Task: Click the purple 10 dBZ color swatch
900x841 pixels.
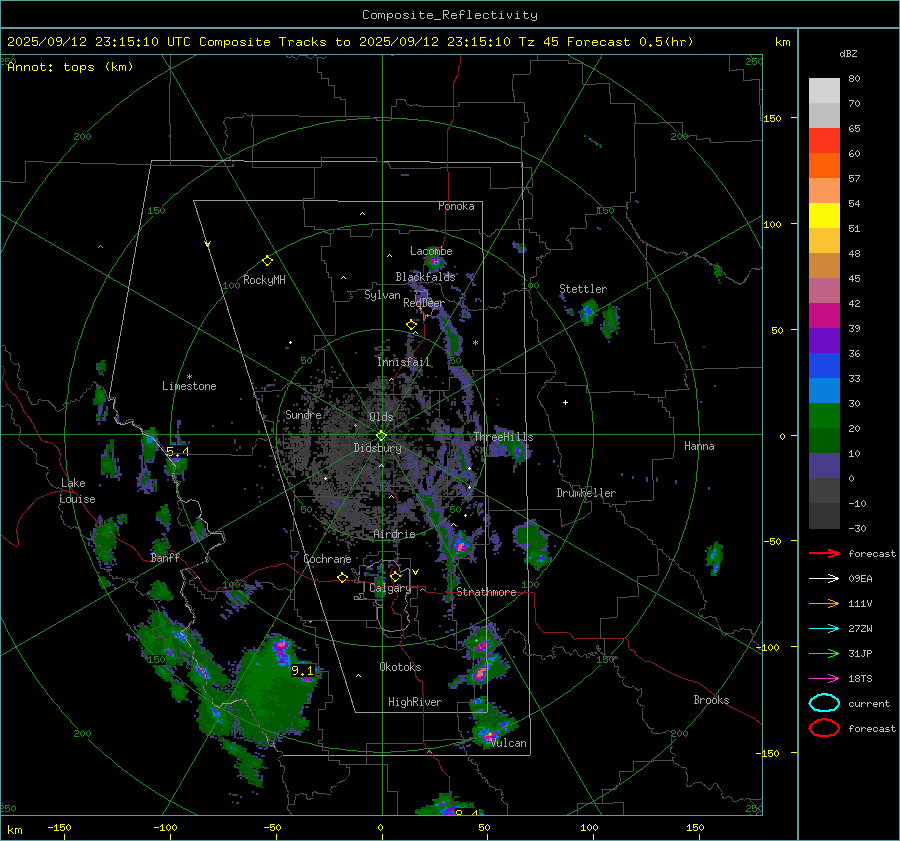Action: pos(824,465)
